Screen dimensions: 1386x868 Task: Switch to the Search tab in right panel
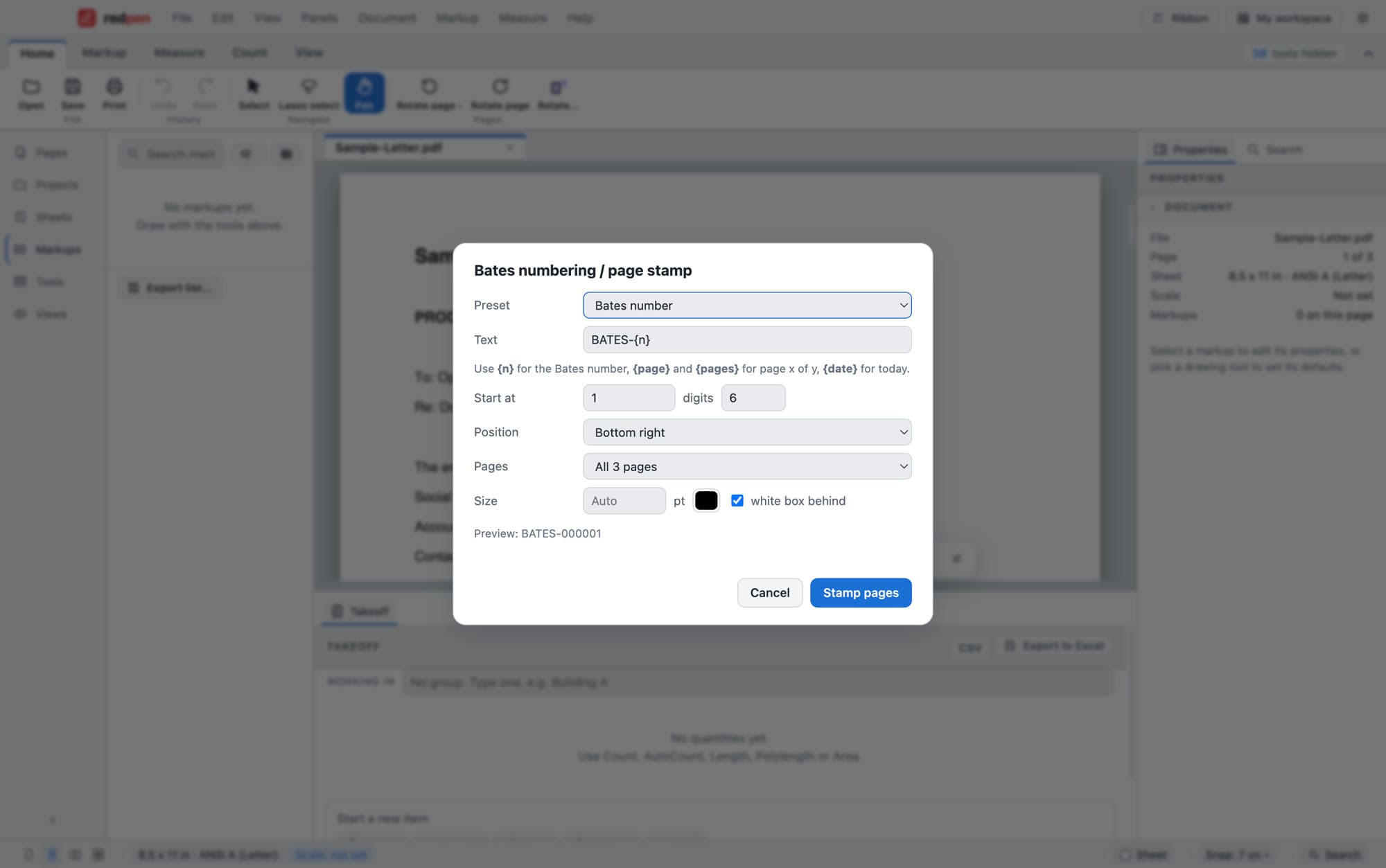[x=1275, y=150]
